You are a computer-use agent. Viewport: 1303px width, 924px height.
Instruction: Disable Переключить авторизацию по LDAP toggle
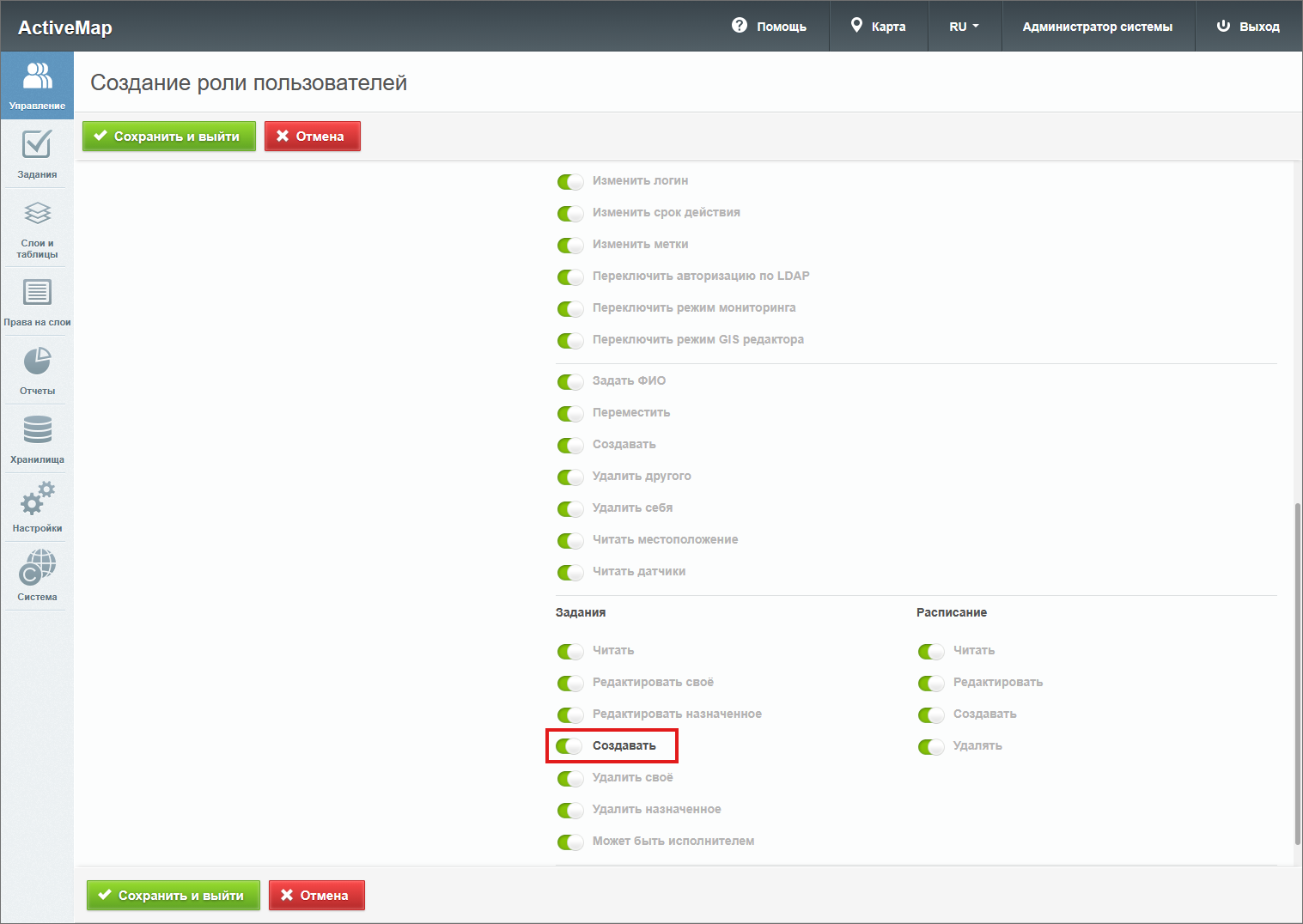570,277
